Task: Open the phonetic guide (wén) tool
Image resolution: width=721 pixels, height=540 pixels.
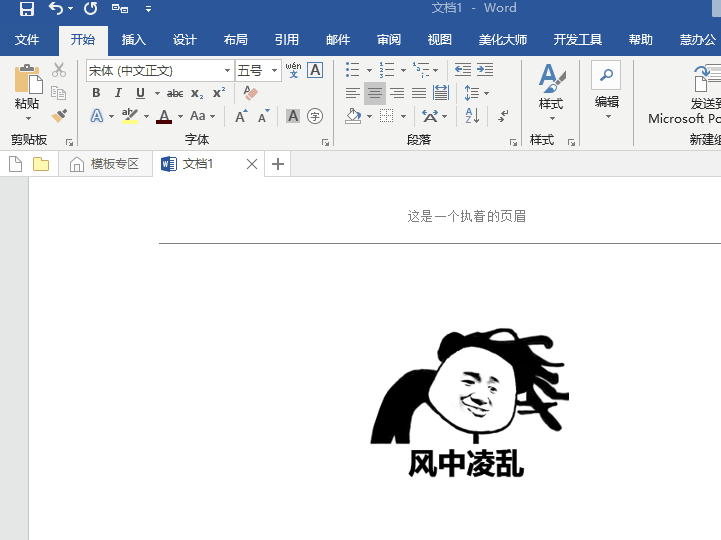Action: (293, 70)
